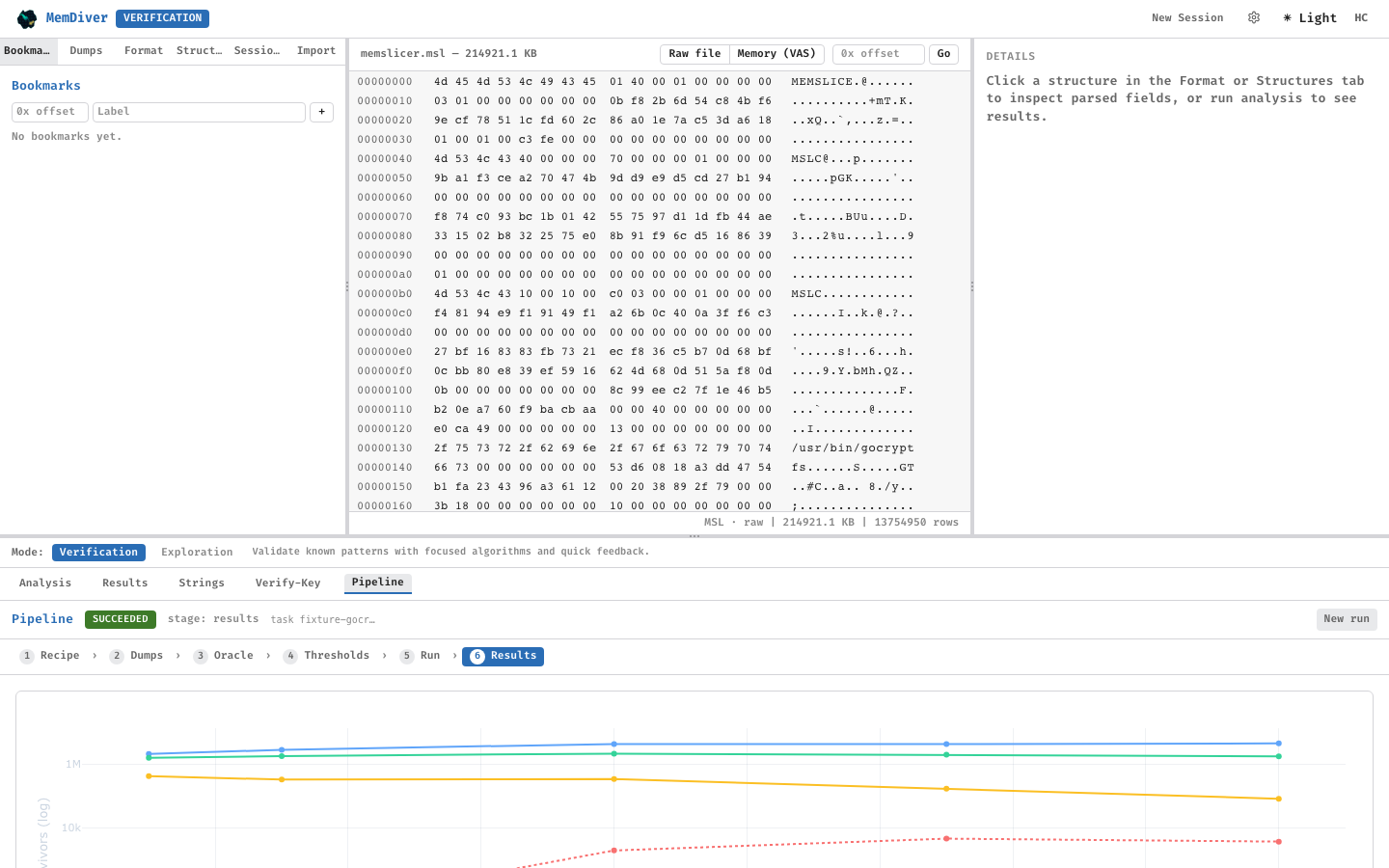This screenshot has width=1389, height=868.
Task: Go to pipeline step 2 Dumps
Action: (x=136, y=656)
